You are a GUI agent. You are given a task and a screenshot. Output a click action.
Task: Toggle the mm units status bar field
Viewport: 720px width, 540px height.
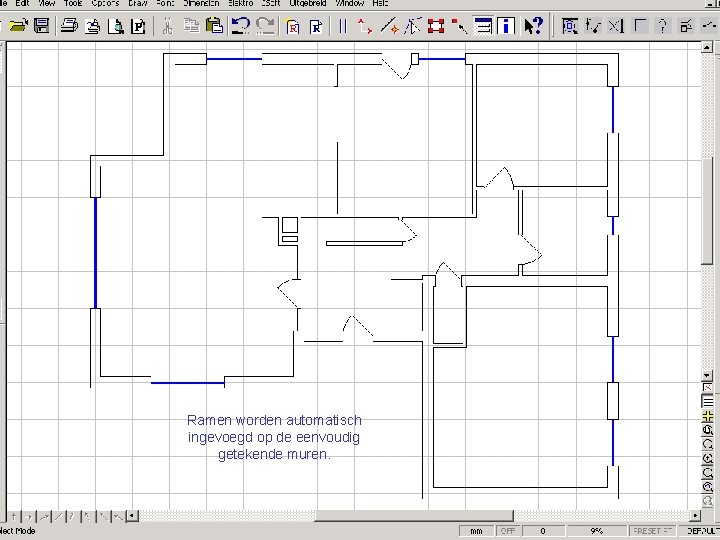[477, 531]
